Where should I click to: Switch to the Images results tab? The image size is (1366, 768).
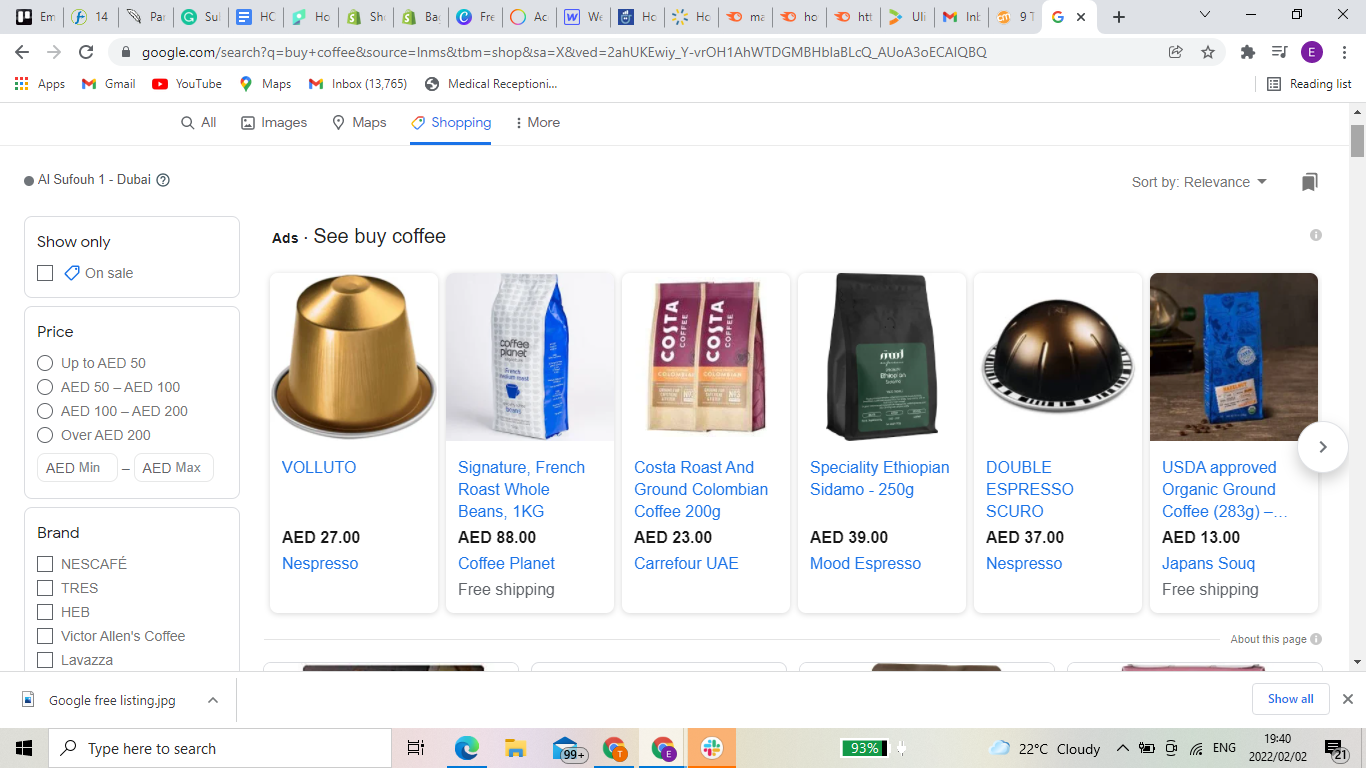274,122
